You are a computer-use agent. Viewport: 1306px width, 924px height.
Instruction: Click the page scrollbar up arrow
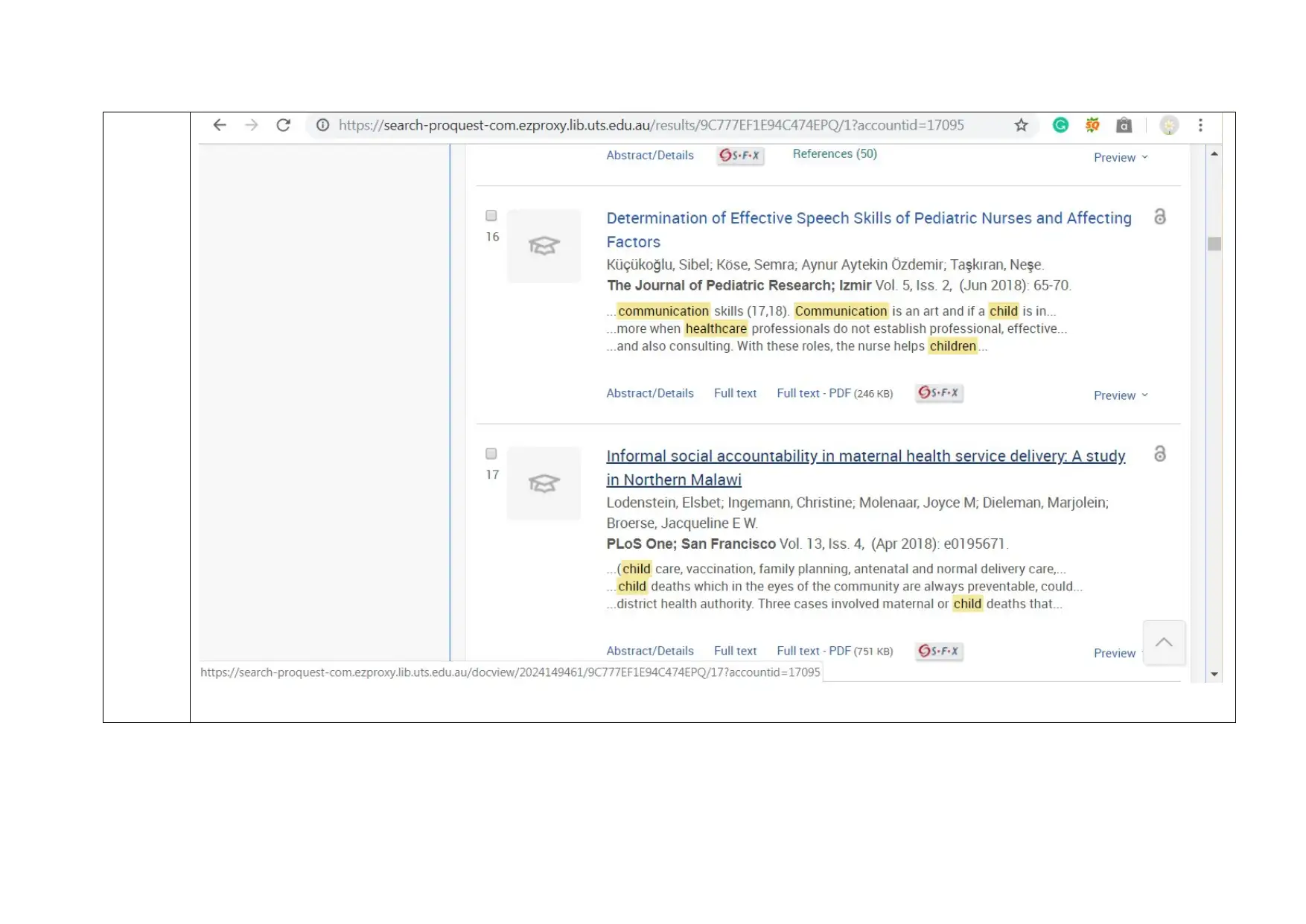click(1214, 153)
